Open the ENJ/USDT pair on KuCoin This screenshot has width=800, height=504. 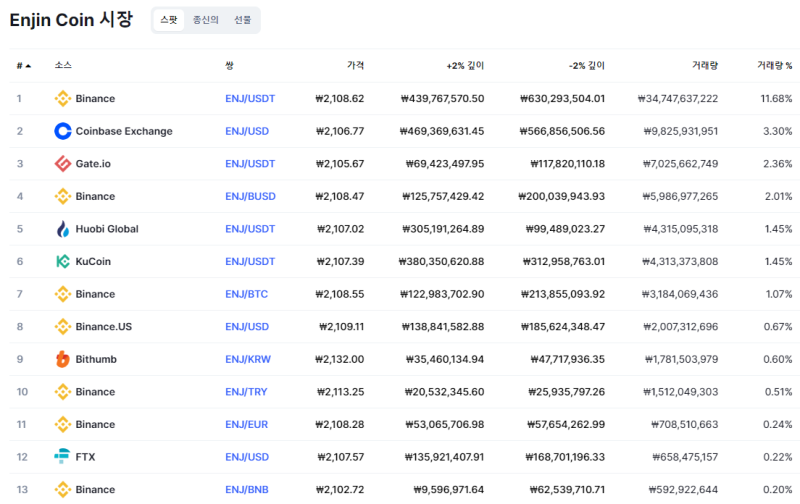(x=250, y=262)
